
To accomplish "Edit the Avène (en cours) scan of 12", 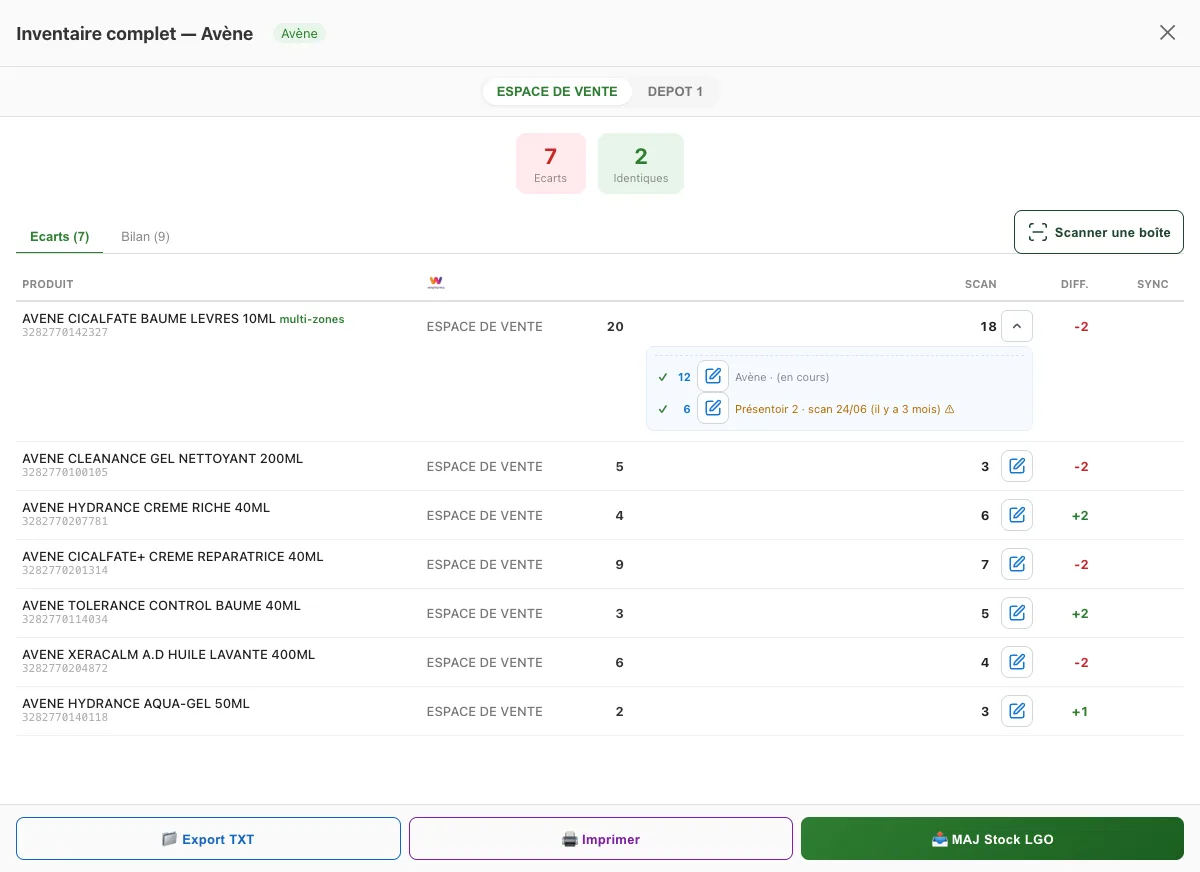I will [x=713, y=377].
